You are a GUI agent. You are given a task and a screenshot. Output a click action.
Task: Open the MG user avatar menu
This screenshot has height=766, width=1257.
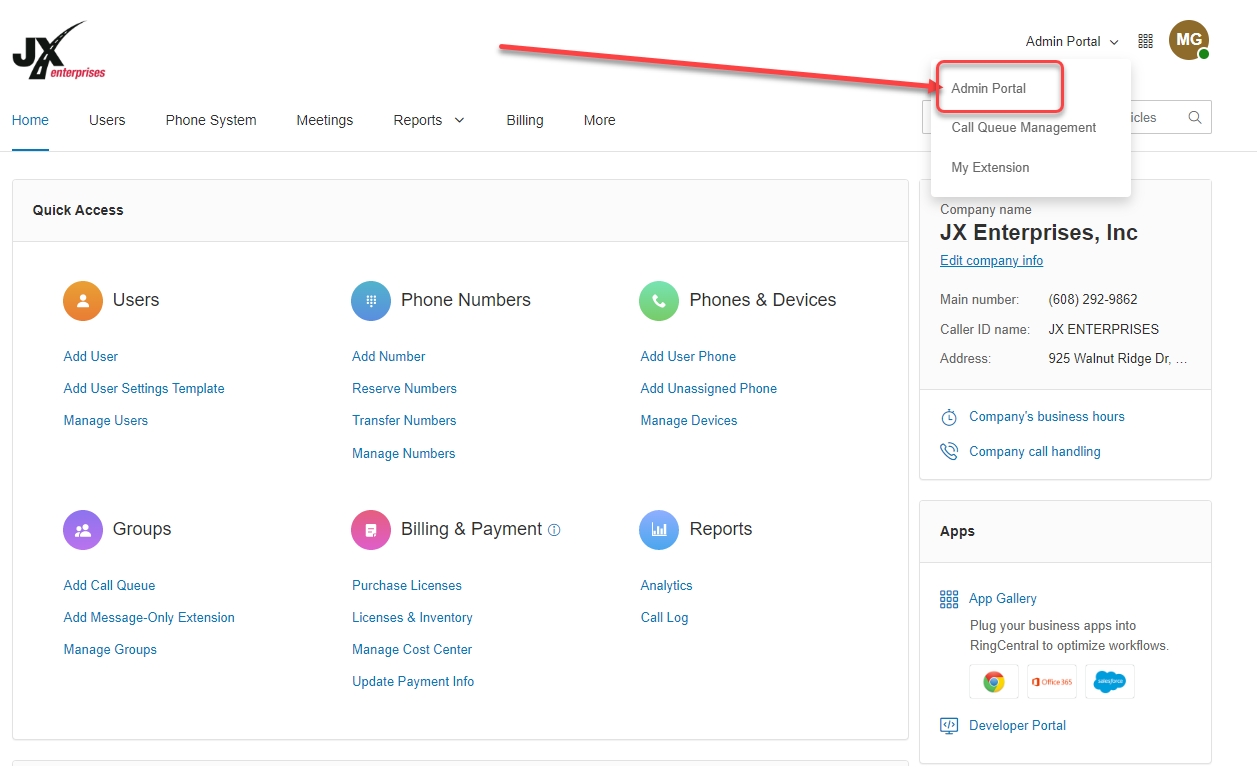1189,40
